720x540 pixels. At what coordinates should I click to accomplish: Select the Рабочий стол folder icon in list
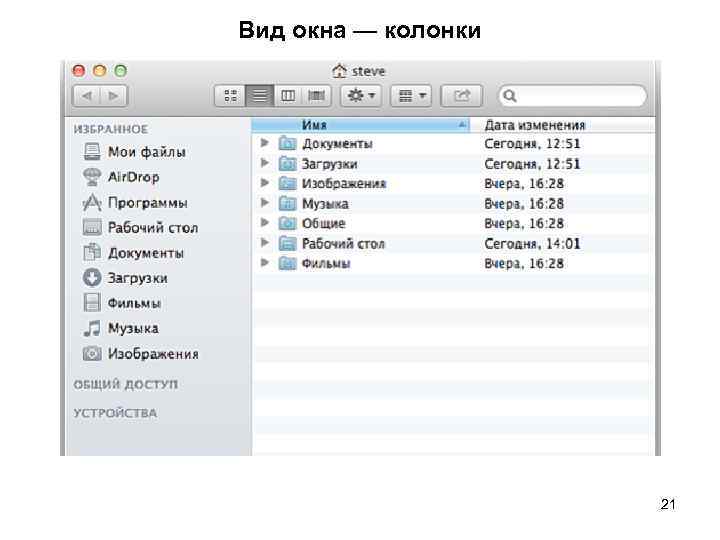(287, 243)
